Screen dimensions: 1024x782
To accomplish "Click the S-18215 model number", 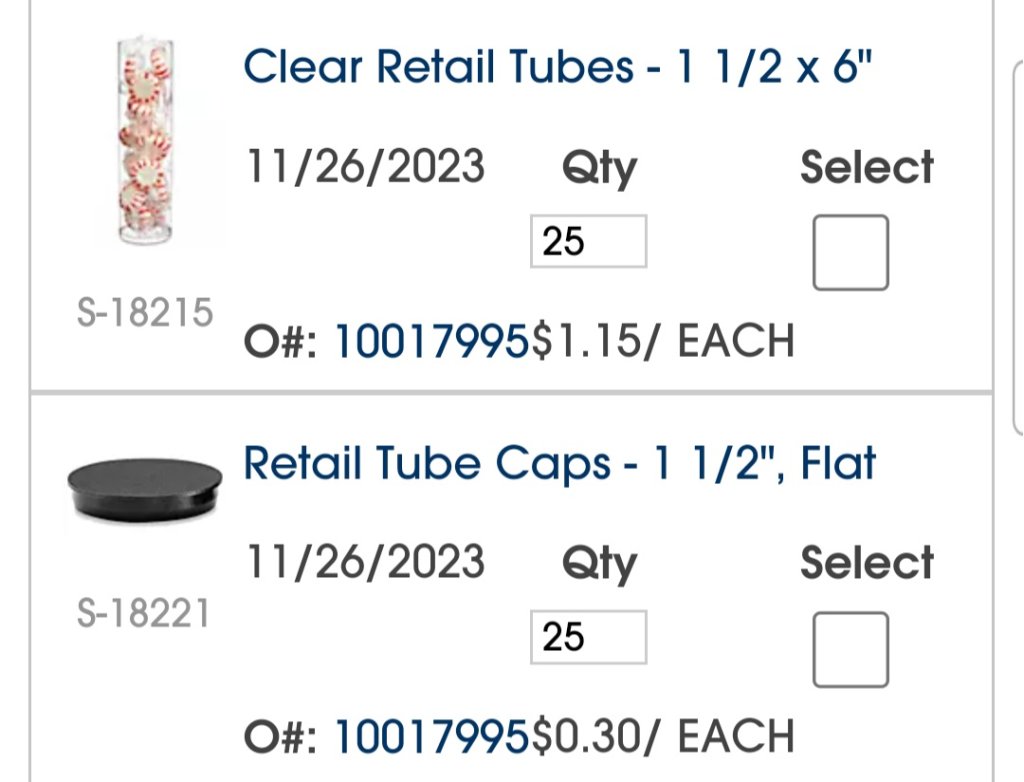I will pyautogui.click(x=145, y=313).
